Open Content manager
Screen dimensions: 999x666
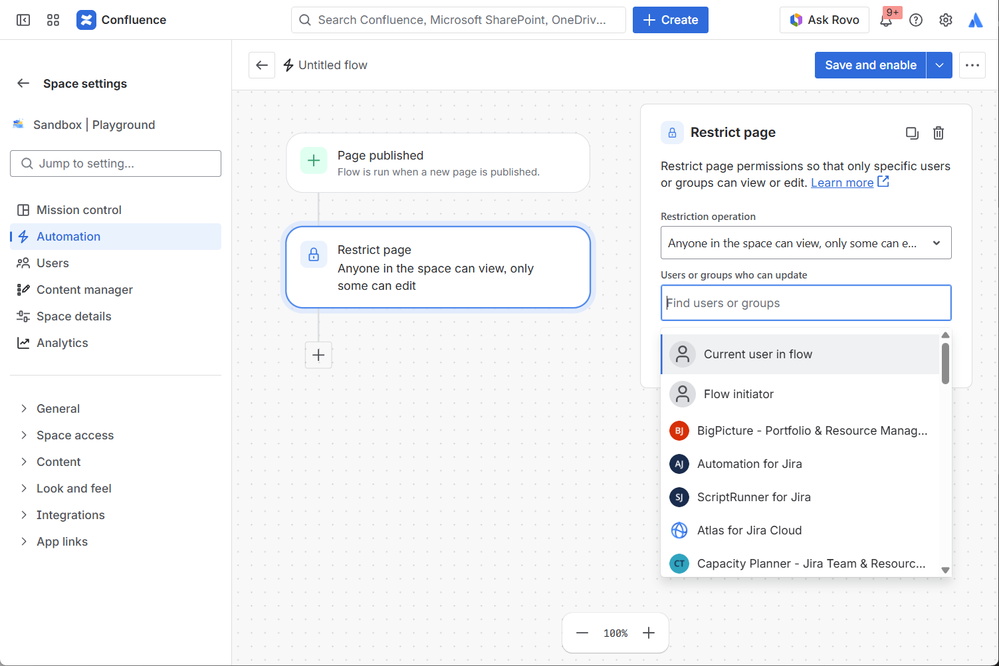click(115, 290)
